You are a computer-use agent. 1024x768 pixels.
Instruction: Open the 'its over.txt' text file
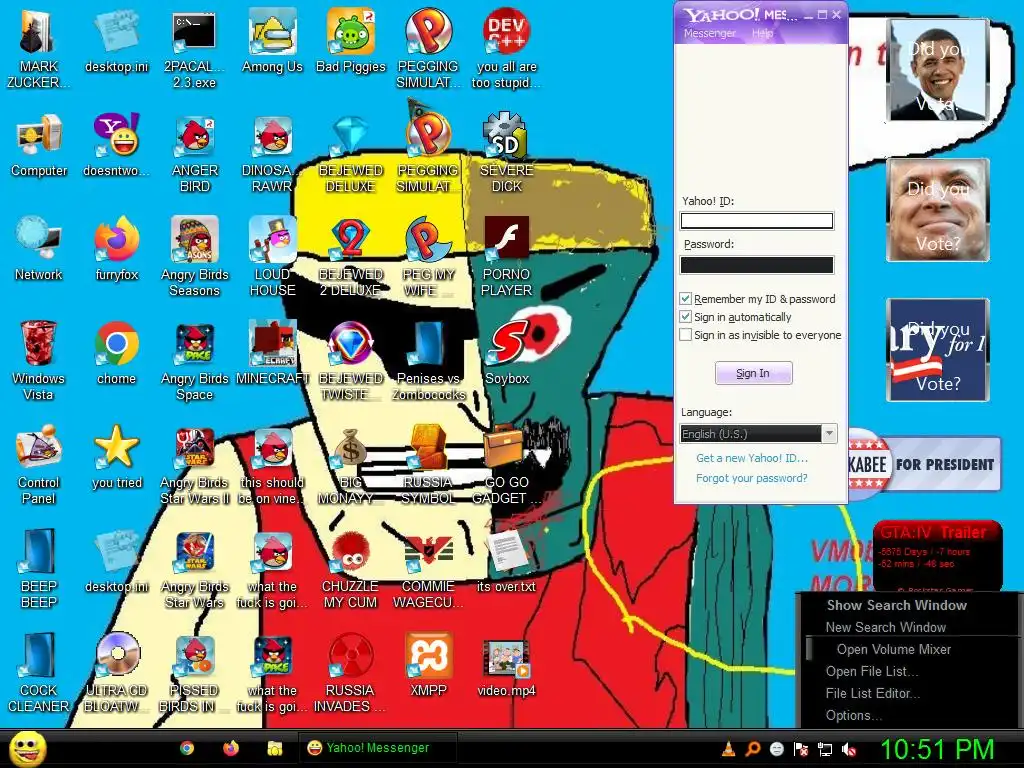tap(506, 562)
